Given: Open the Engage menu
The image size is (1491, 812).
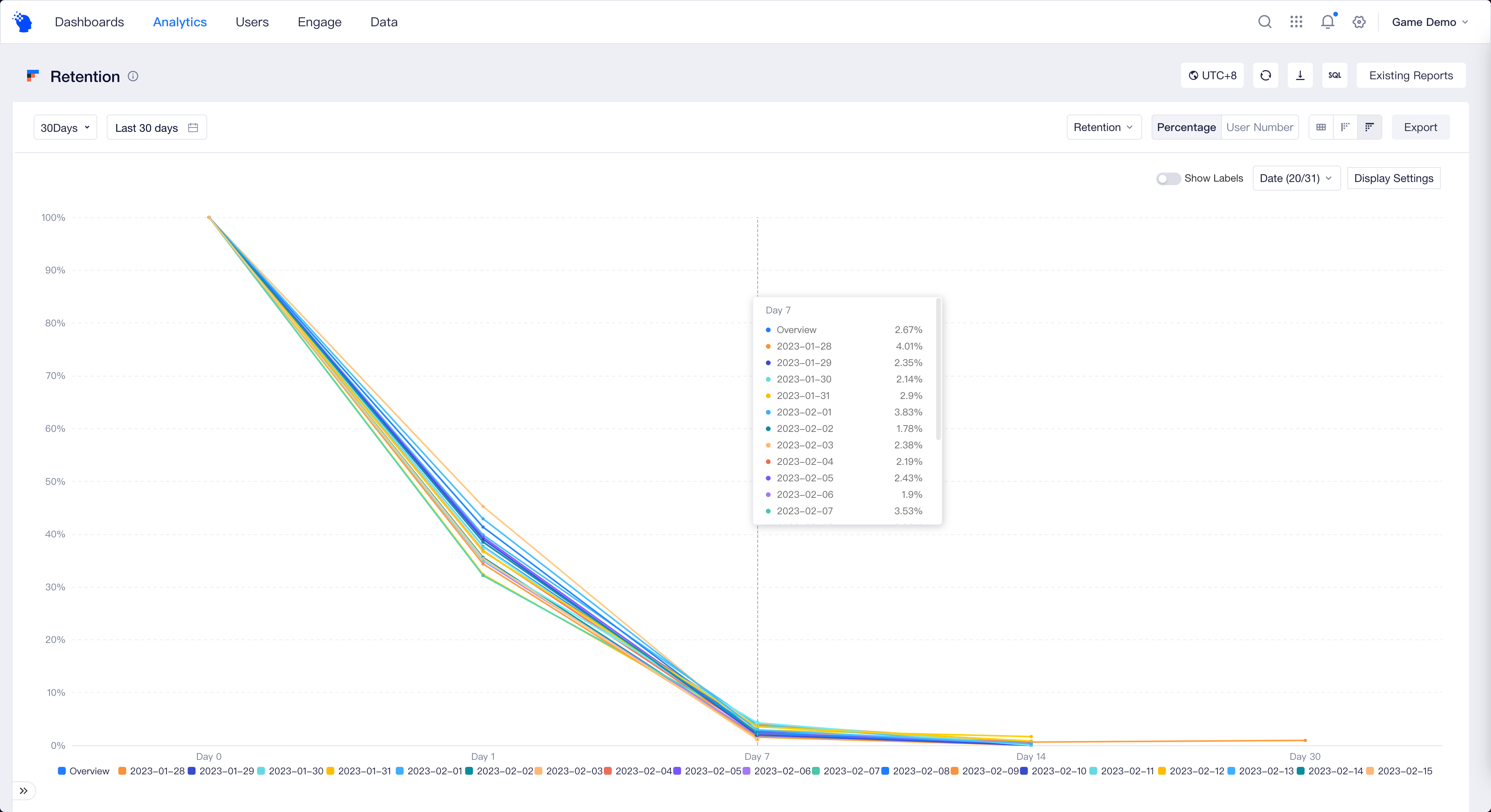Looking at the screenshot, I should tap(319, 22).
